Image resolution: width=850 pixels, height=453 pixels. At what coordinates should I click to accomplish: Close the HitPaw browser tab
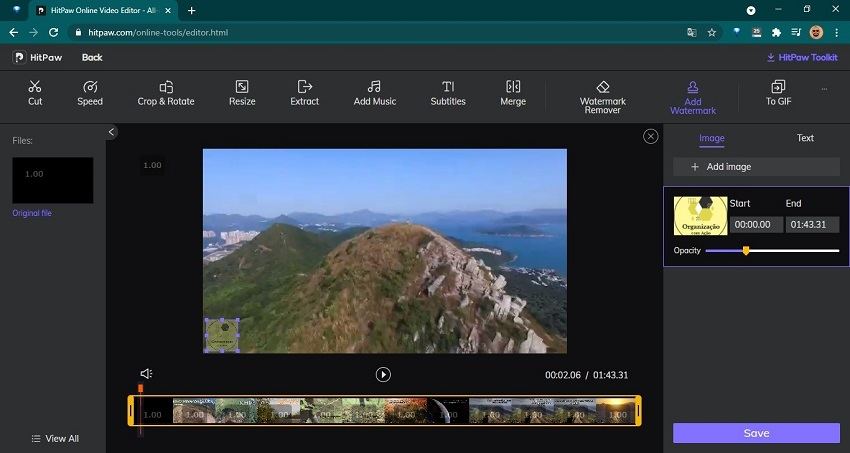click(x=170, y=10)
